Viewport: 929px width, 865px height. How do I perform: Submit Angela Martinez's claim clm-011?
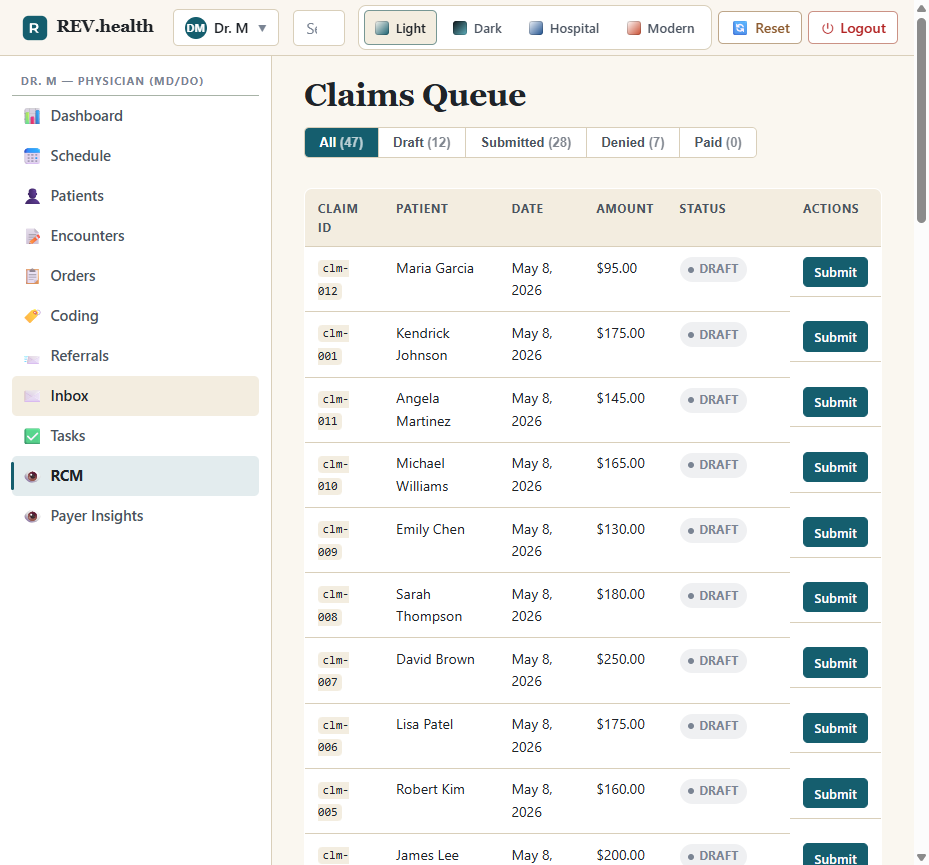(835, 402)
